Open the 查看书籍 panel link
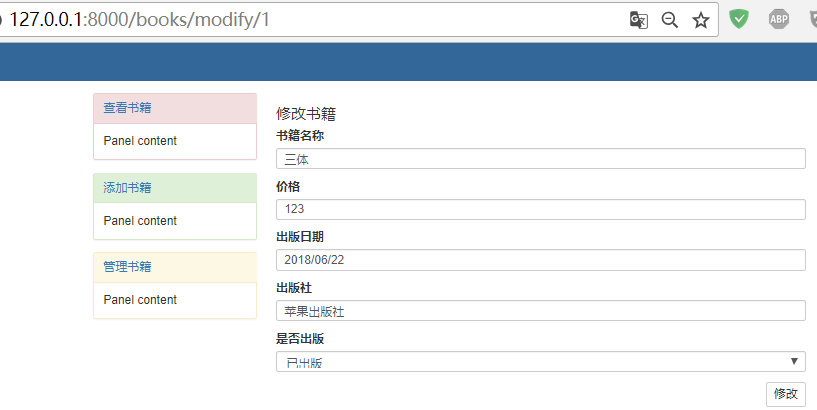The width and height of the screenshot is (817, 410). 127,108
